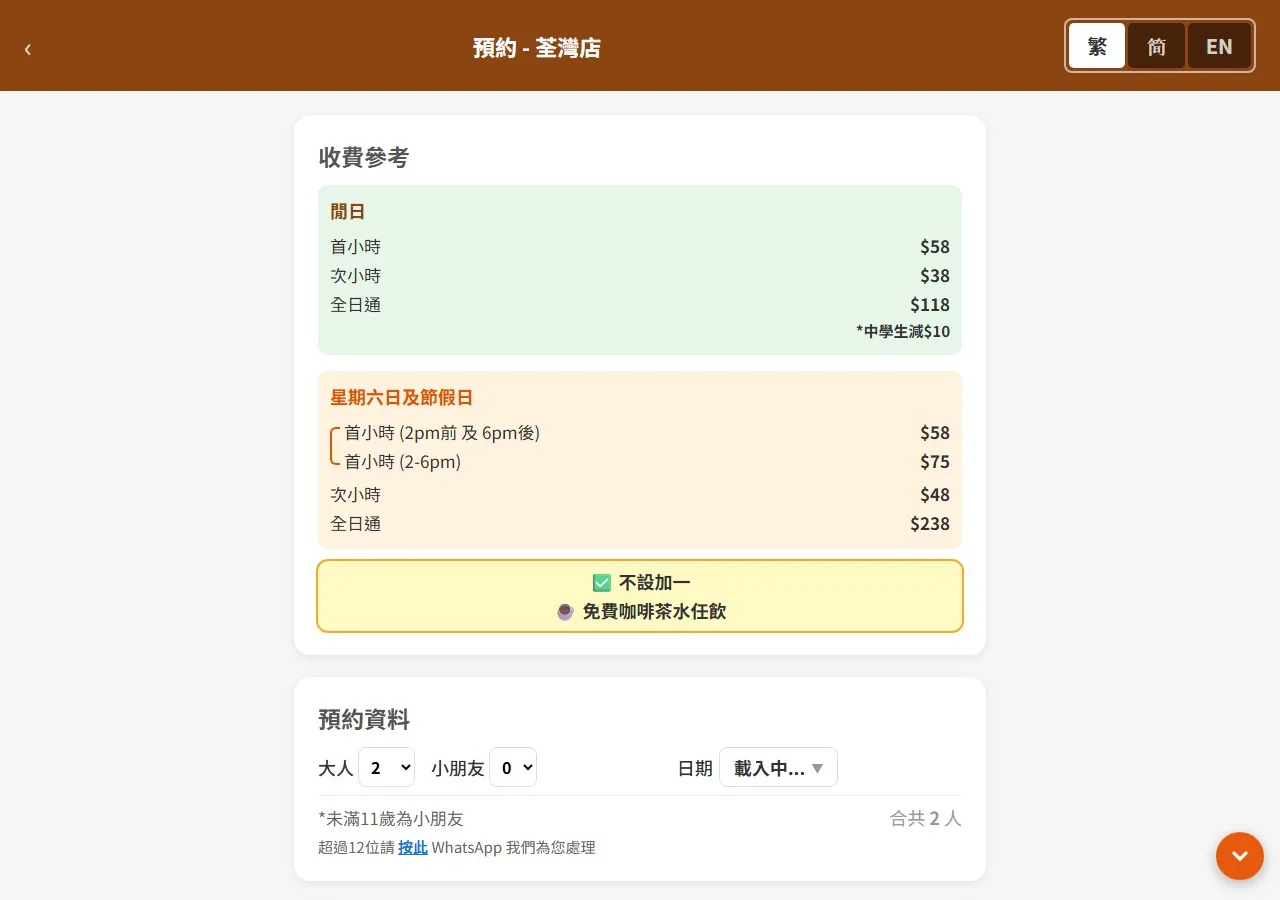Go back using the header arrow
The image size is (1280, 900).
point(28,49)
